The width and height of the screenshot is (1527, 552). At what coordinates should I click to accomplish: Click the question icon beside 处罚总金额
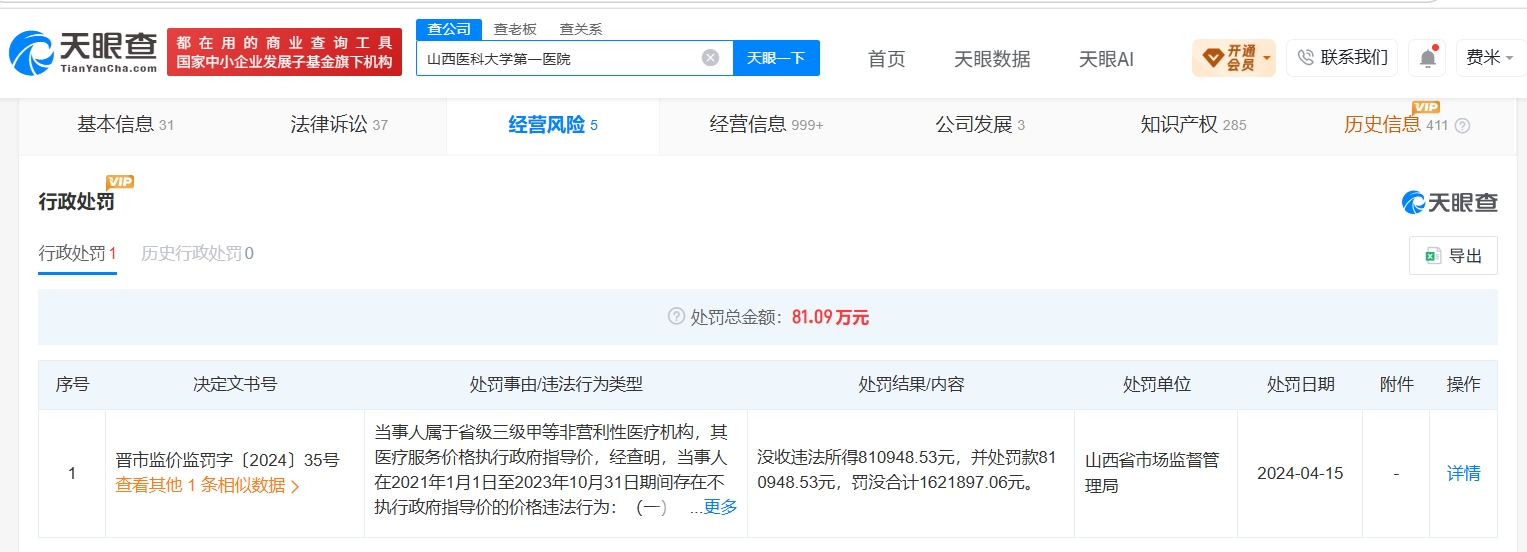tap(676, 317)
